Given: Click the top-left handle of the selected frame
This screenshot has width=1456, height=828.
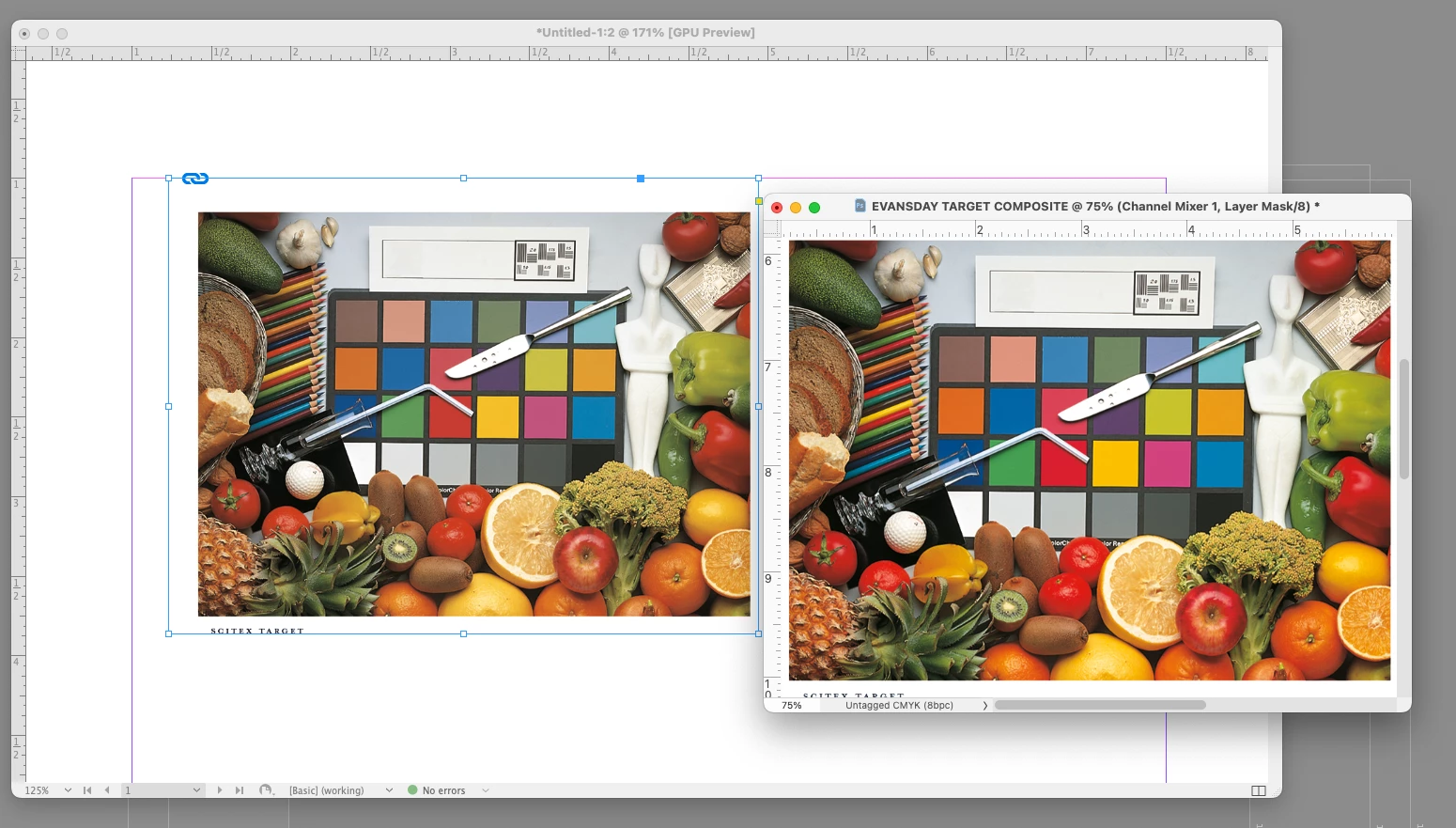Looking at the screenshot, I should point(169,178).
